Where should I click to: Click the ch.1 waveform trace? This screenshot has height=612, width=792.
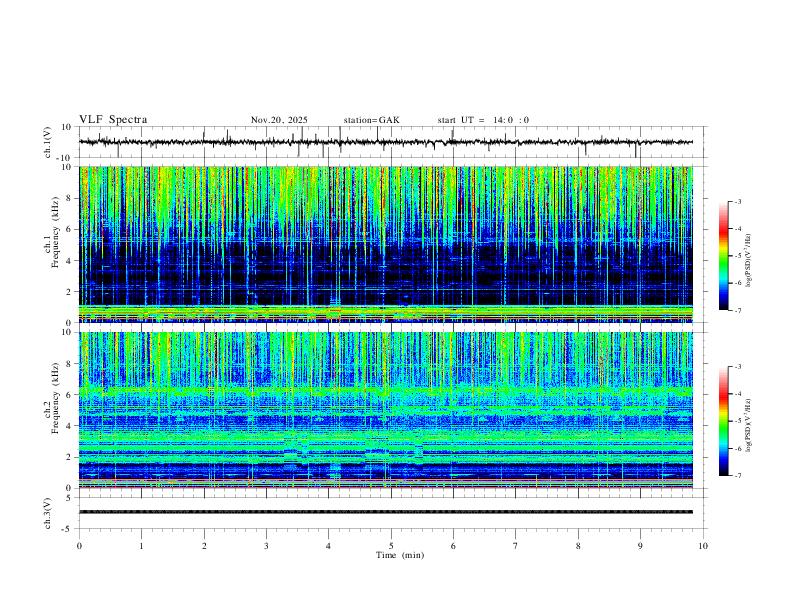tap(386, 142)
